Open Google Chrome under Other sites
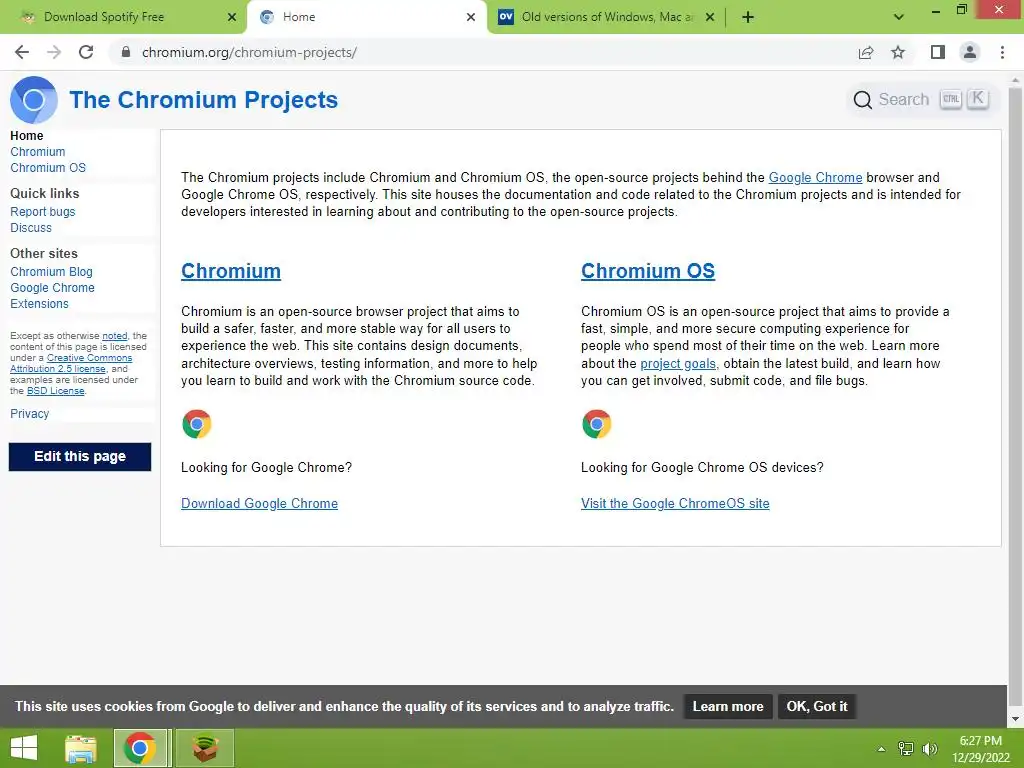The image size is (1024, 768). (52, 287)
